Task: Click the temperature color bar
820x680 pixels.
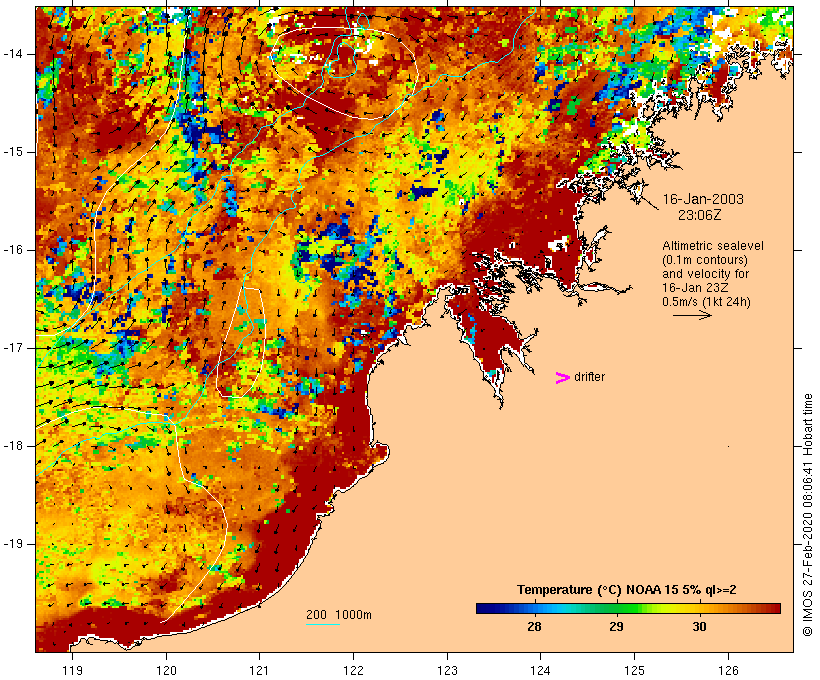Action: 628,608
